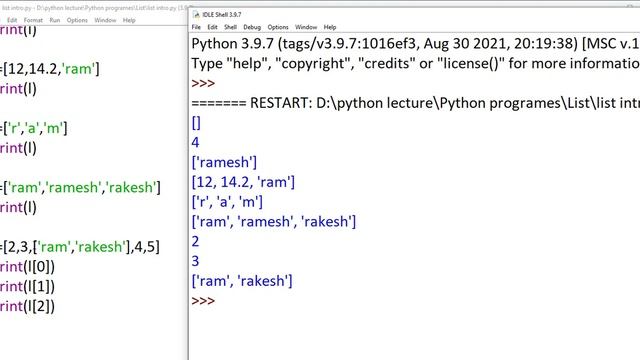Click the last >>> prompt in shell
This screenshot has height=360, width=640.
click(x=203, y=301)
